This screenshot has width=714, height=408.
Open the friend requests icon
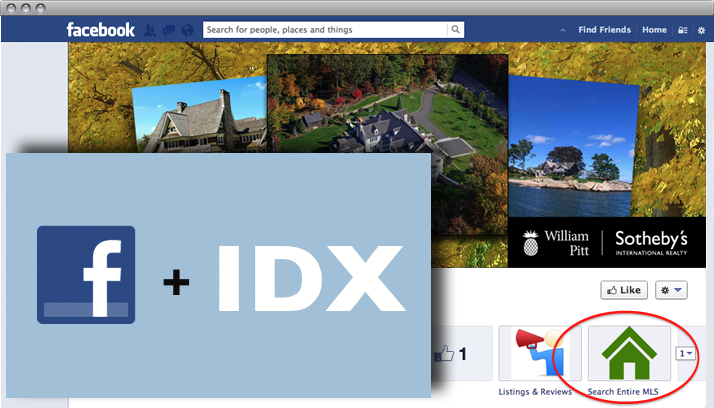(150, 31)
